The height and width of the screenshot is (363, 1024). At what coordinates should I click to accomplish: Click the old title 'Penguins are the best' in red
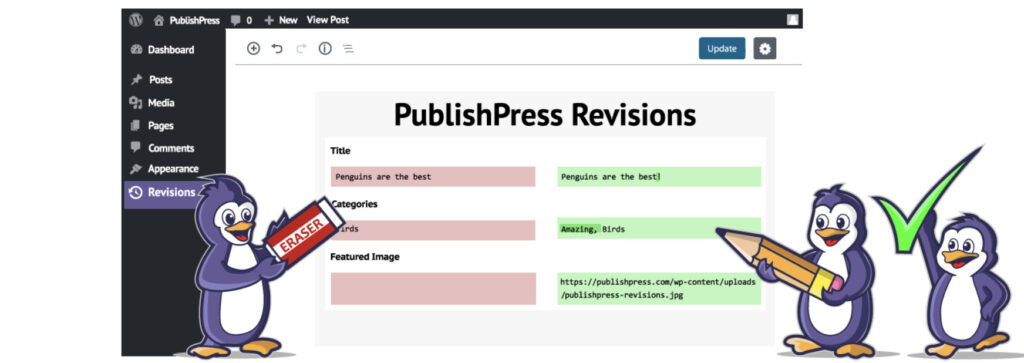[383, 176]
